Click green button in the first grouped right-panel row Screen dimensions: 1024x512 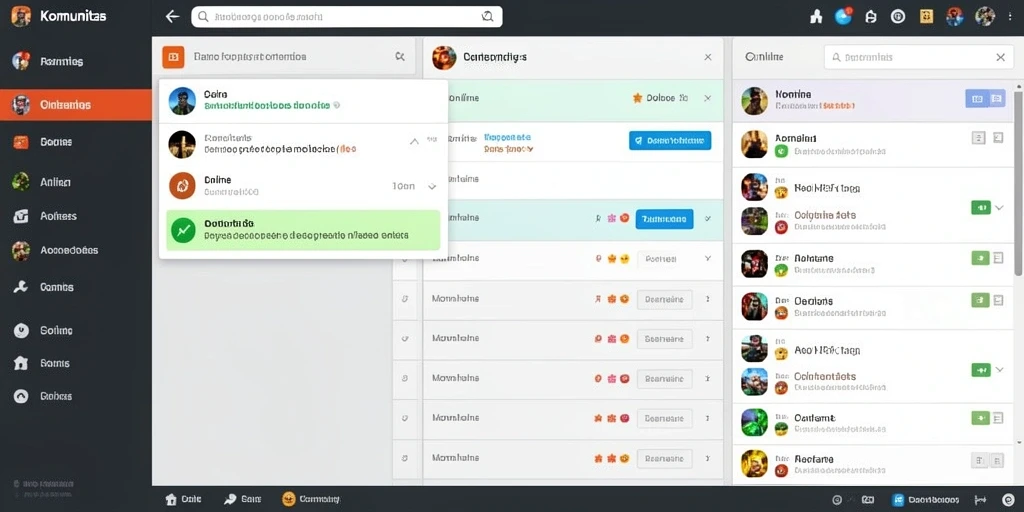pyautogui.click(x=981, y=208)
